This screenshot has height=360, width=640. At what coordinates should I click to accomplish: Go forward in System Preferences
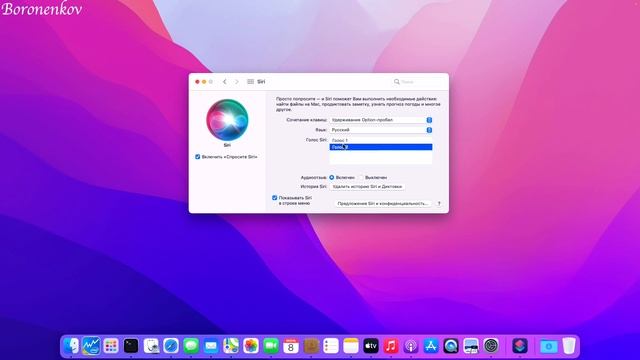coord(237,82)
